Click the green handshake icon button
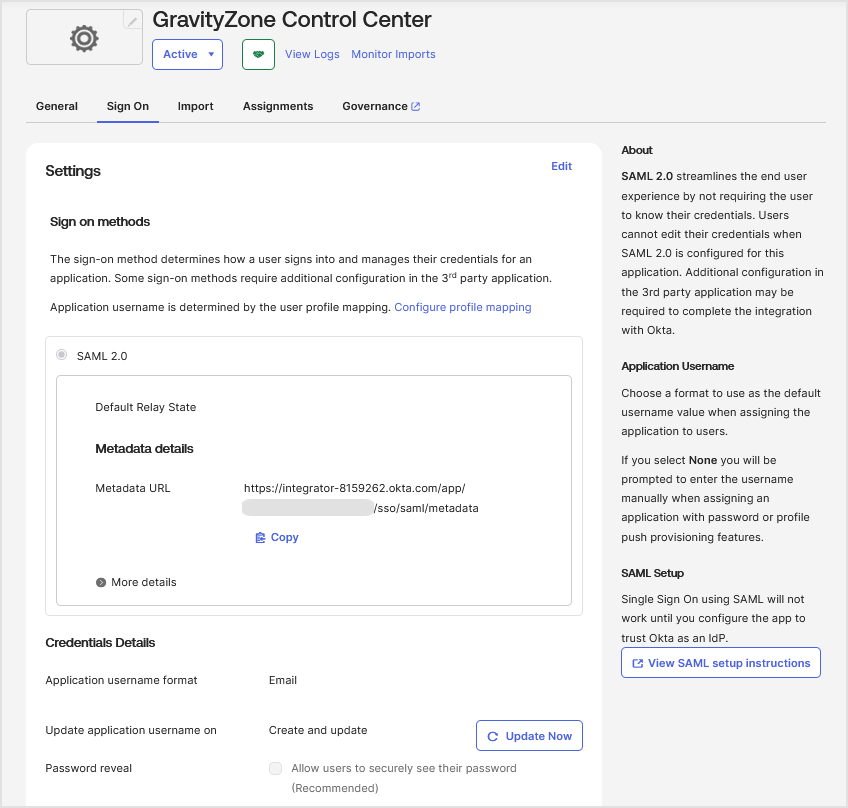848x808 pixels. (x=258, y=54)
